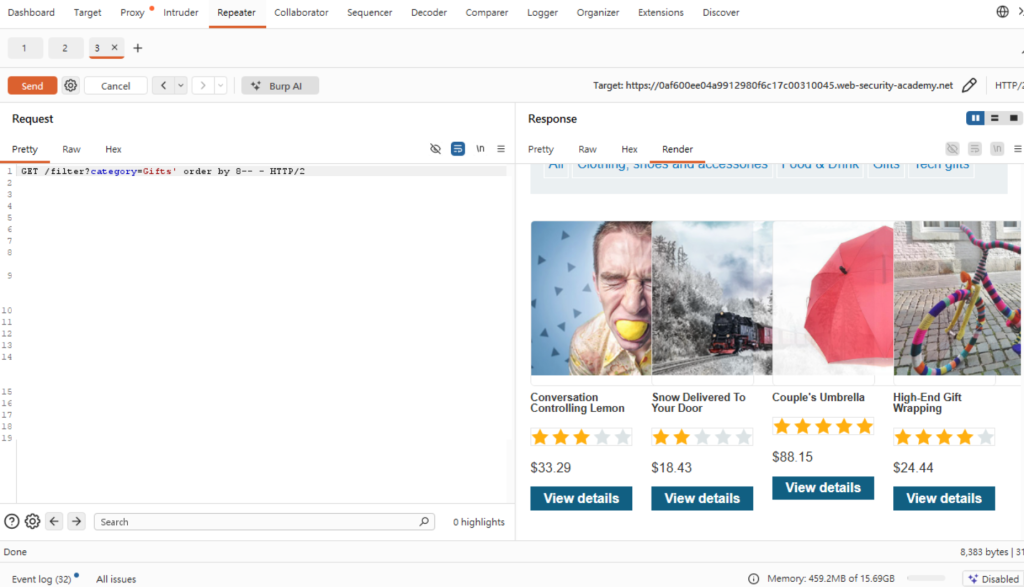Show the Render view of the Response
The width and height of the screenshot is (1024, 587).
pyautogui.click(x=677, y=149)
